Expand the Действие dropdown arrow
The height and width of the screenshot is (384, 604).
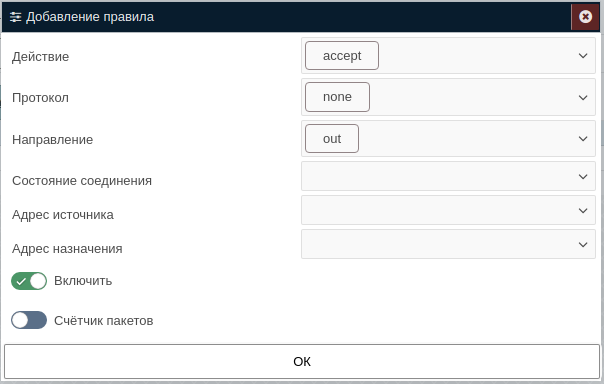click(583, 56)
